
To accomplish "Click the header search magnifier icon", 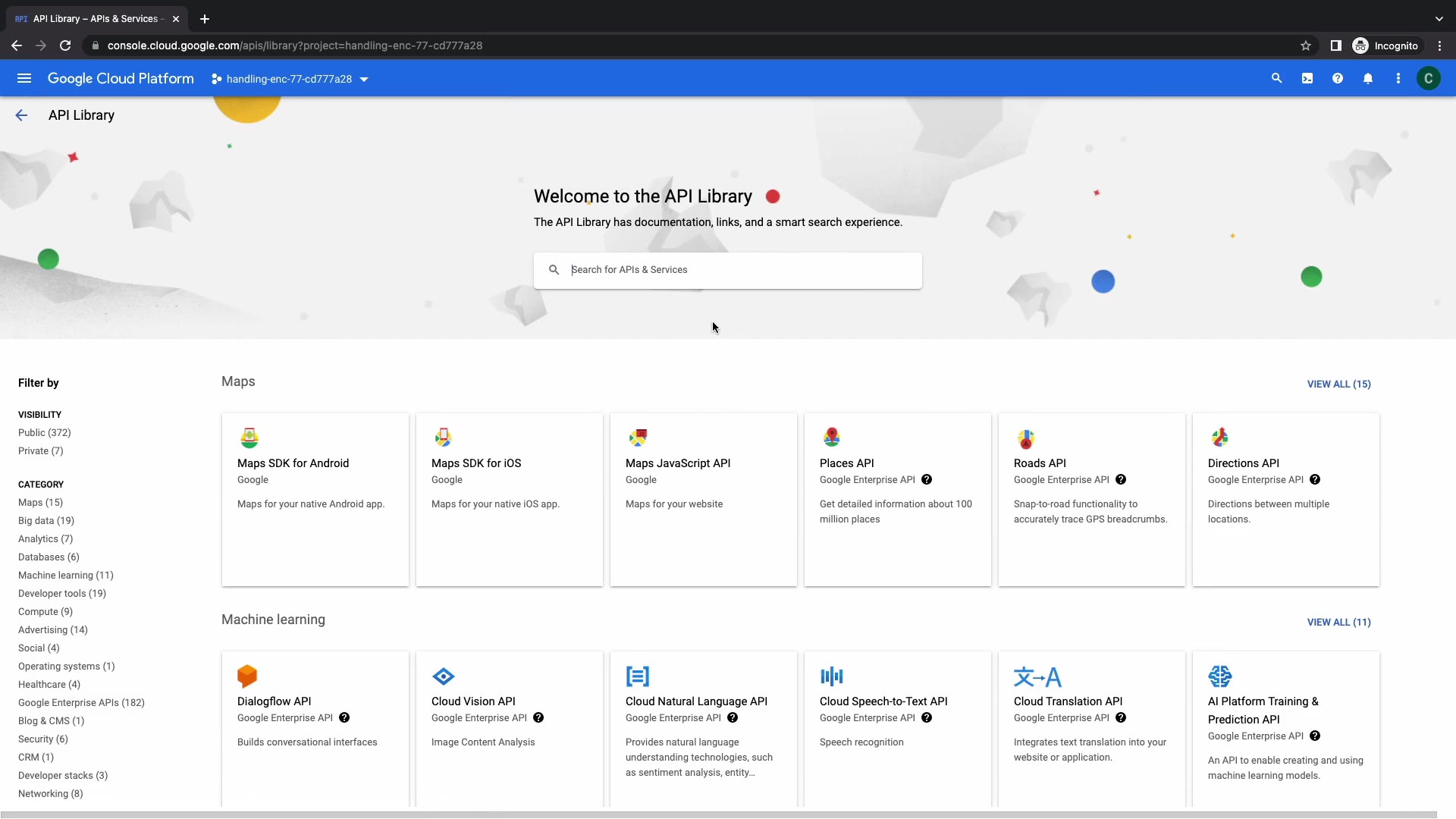I will point(1277,79).
